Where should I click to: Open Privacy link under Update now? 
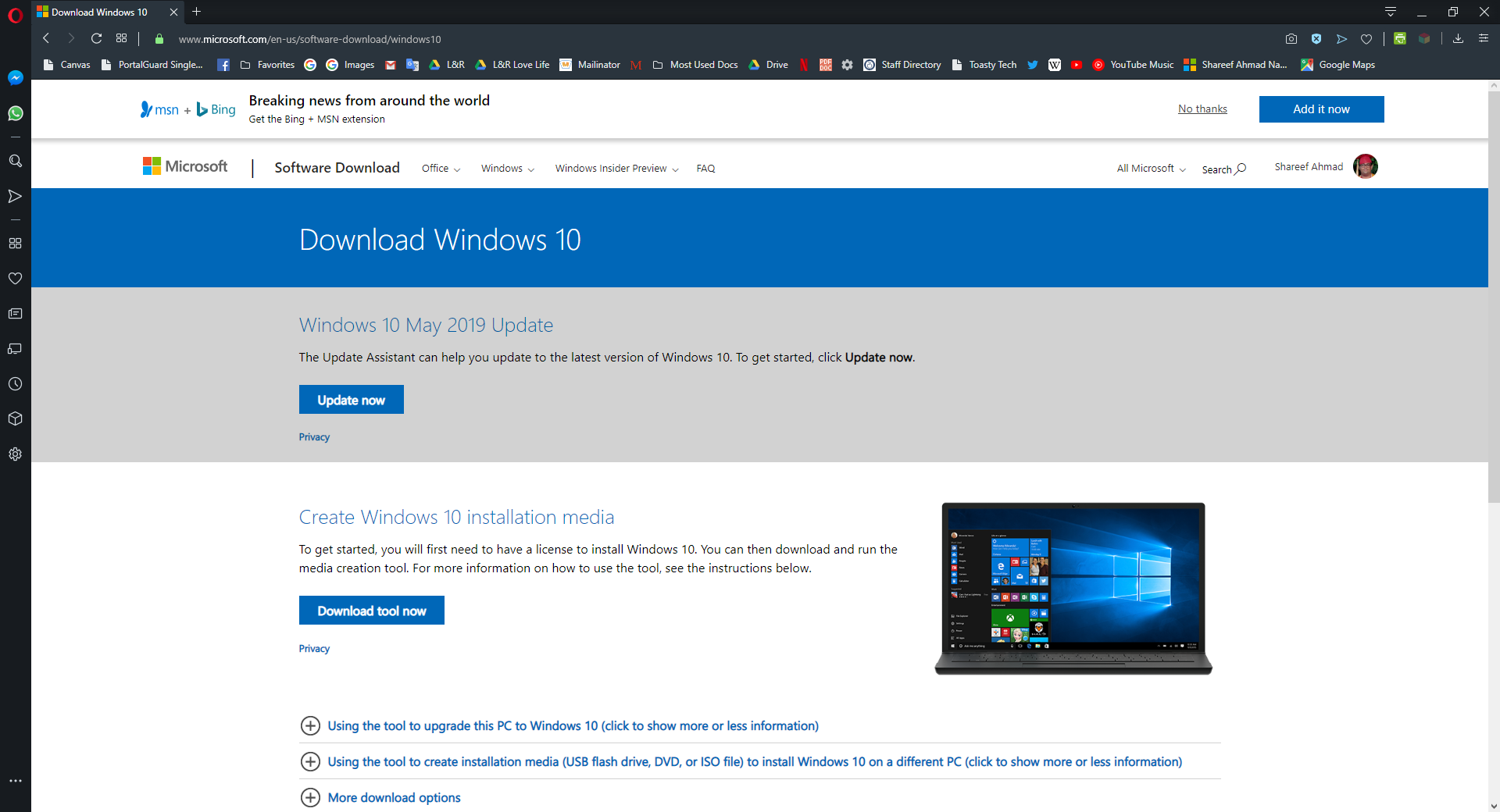click(314, 437)
